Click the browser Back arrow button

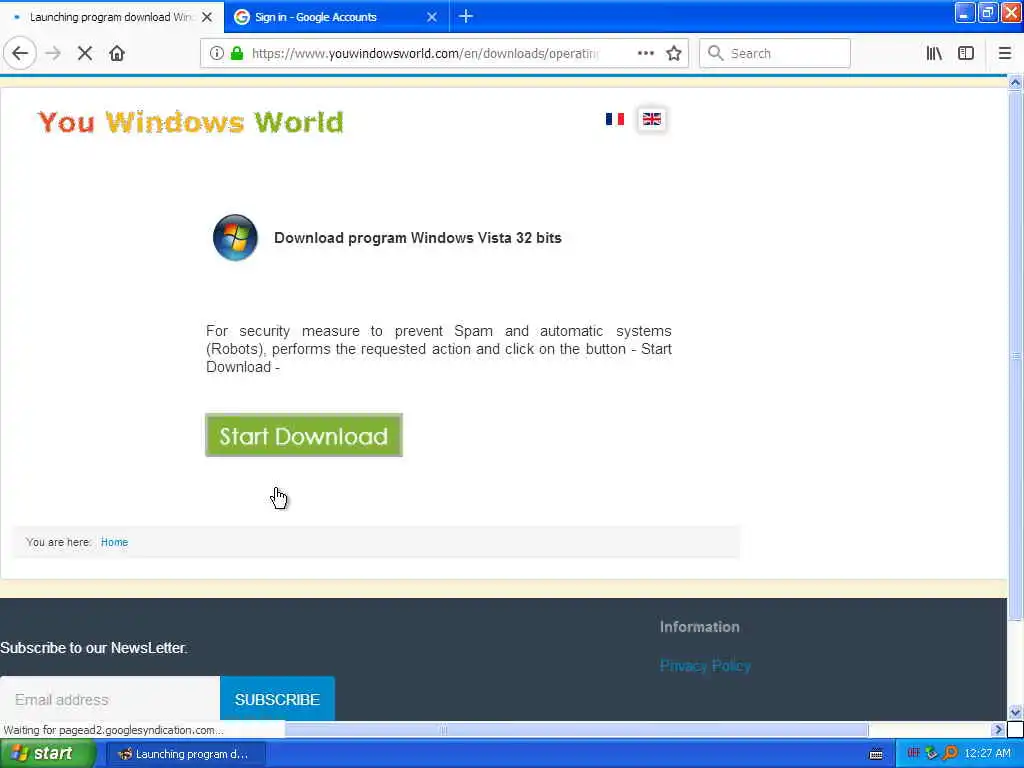20,54
